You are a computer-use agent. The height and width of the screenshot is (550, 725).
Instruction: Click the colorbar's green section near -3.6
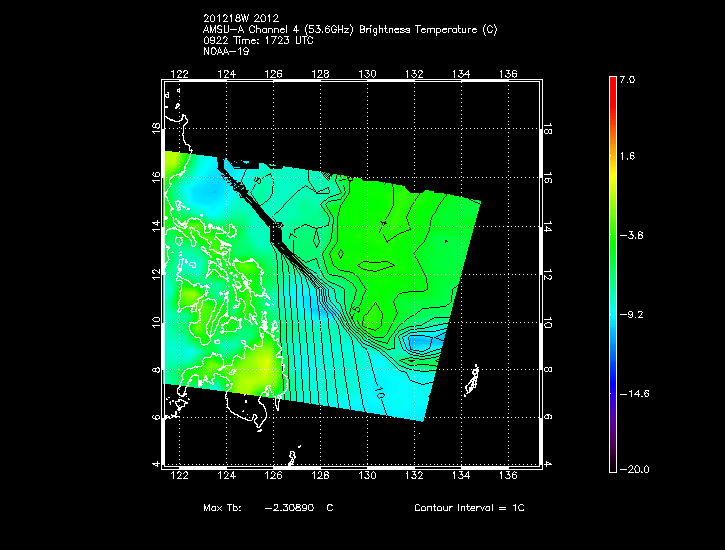[613, 235]
